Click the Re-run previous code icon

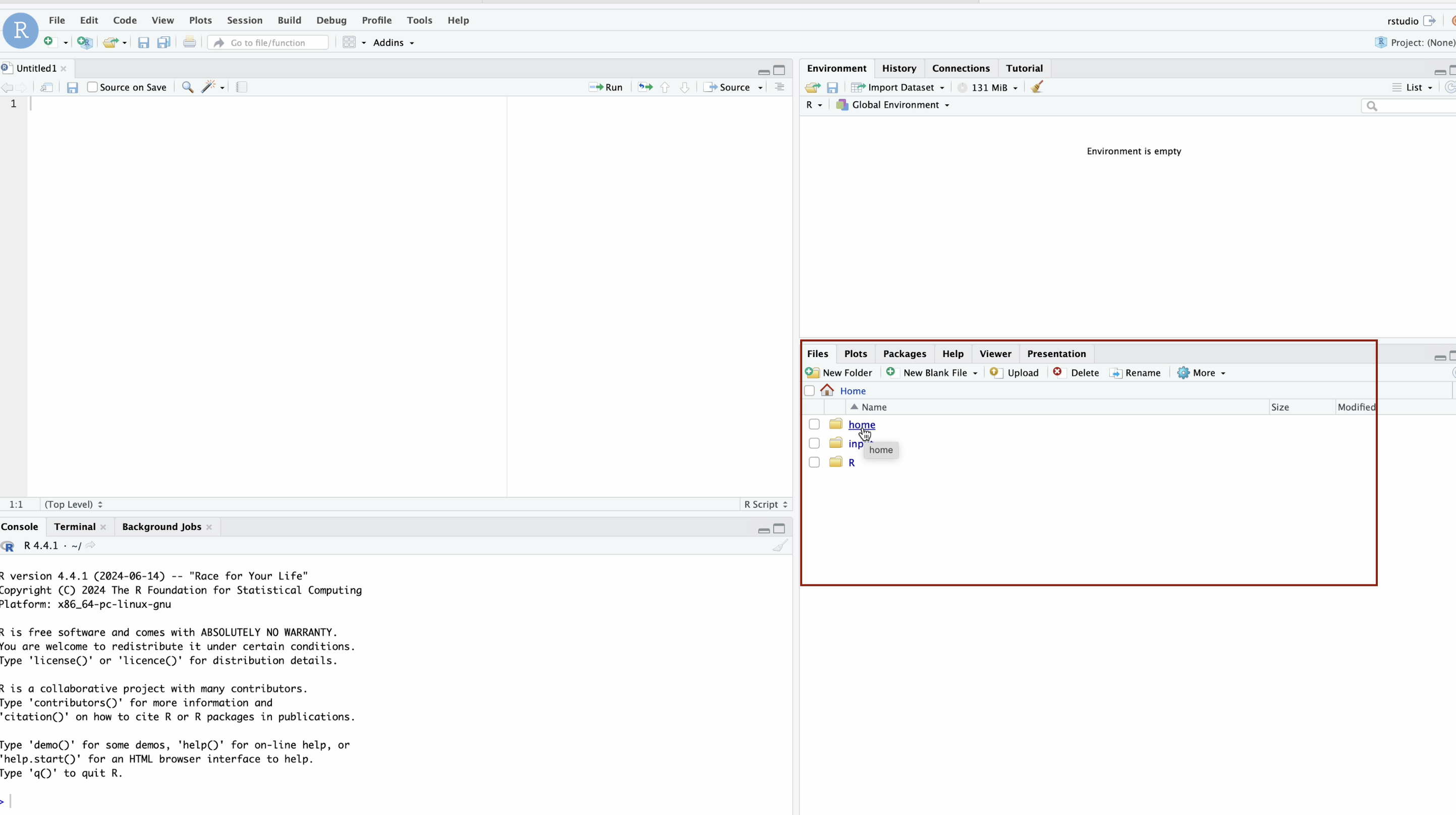(x=645, y=87)
